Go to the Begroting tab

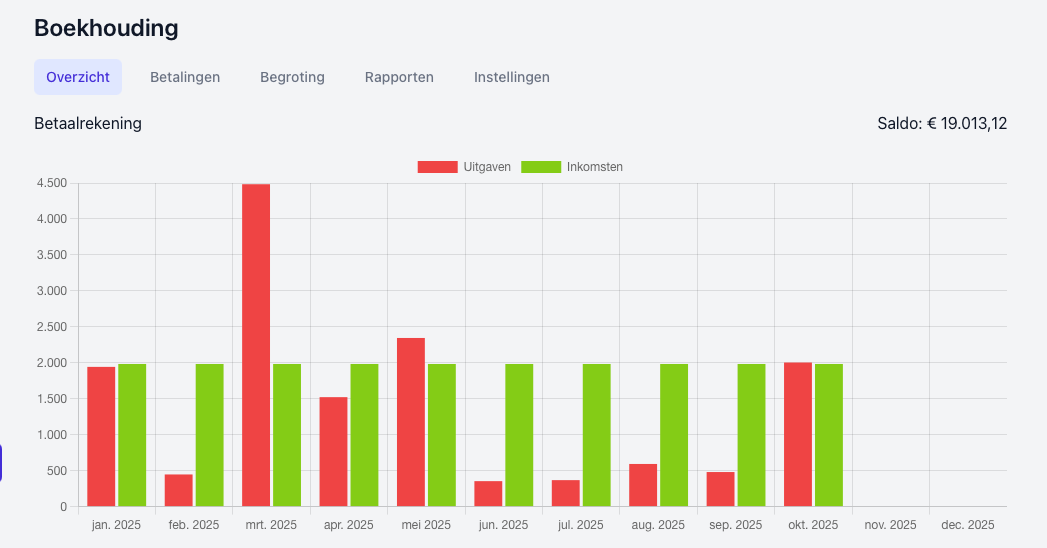[x=292, y=77]
